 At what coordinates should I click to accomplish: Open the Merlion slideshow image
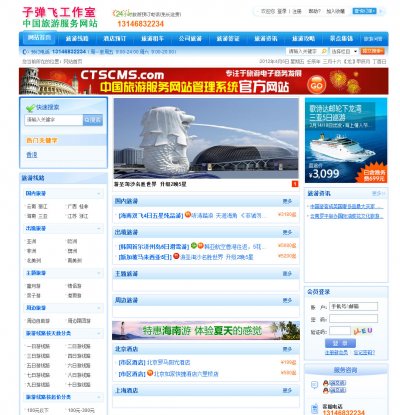coord(206,138)
